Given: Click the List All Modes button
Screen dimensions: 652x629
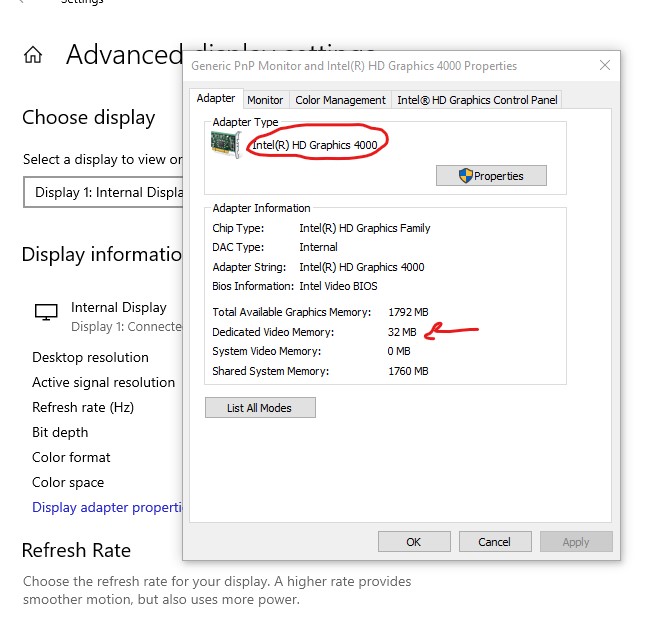Looking at the screenshot, I should click(x=260, y=408).
